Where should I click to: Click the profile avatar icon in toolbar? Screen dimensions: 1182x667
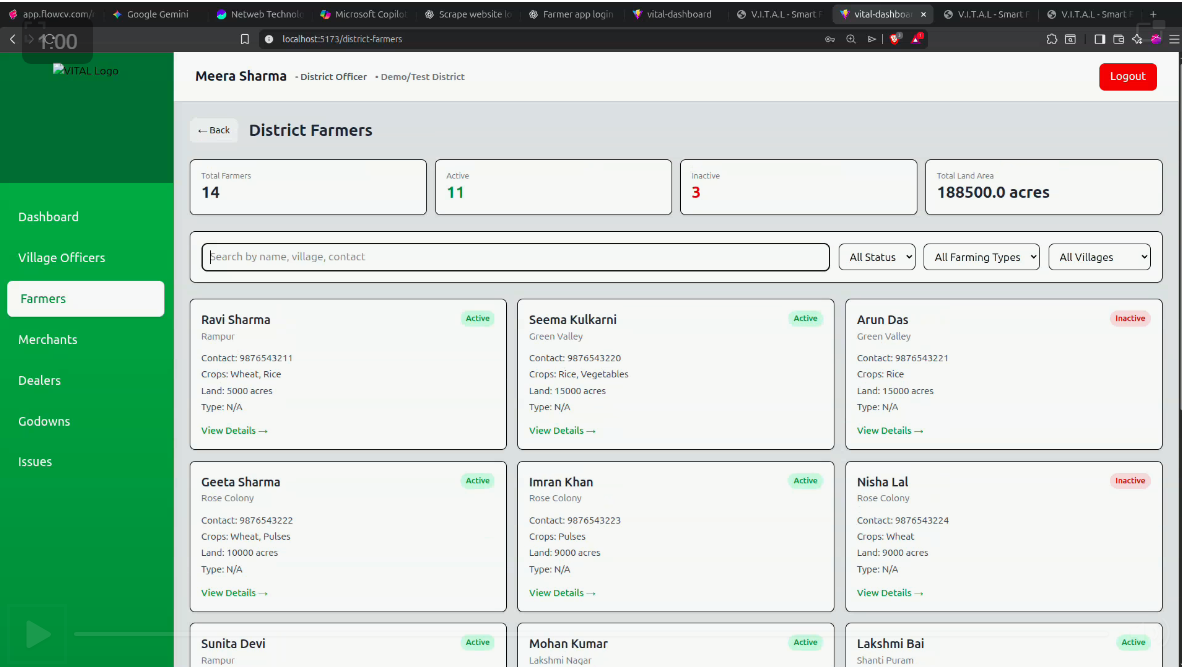click(1156, 39)
